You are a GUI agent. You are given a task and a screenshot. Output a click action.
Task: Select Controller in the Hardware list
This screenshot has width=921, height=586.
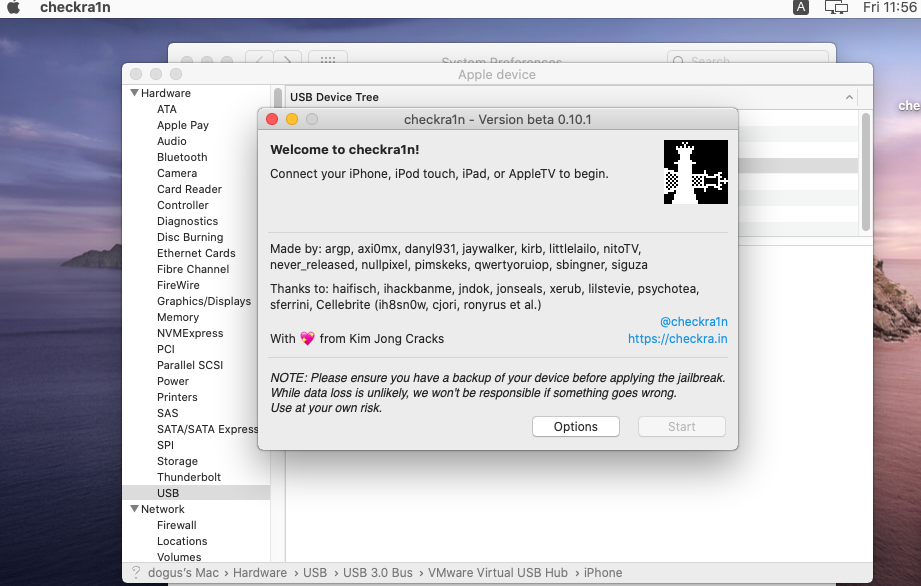coord(183,205)
